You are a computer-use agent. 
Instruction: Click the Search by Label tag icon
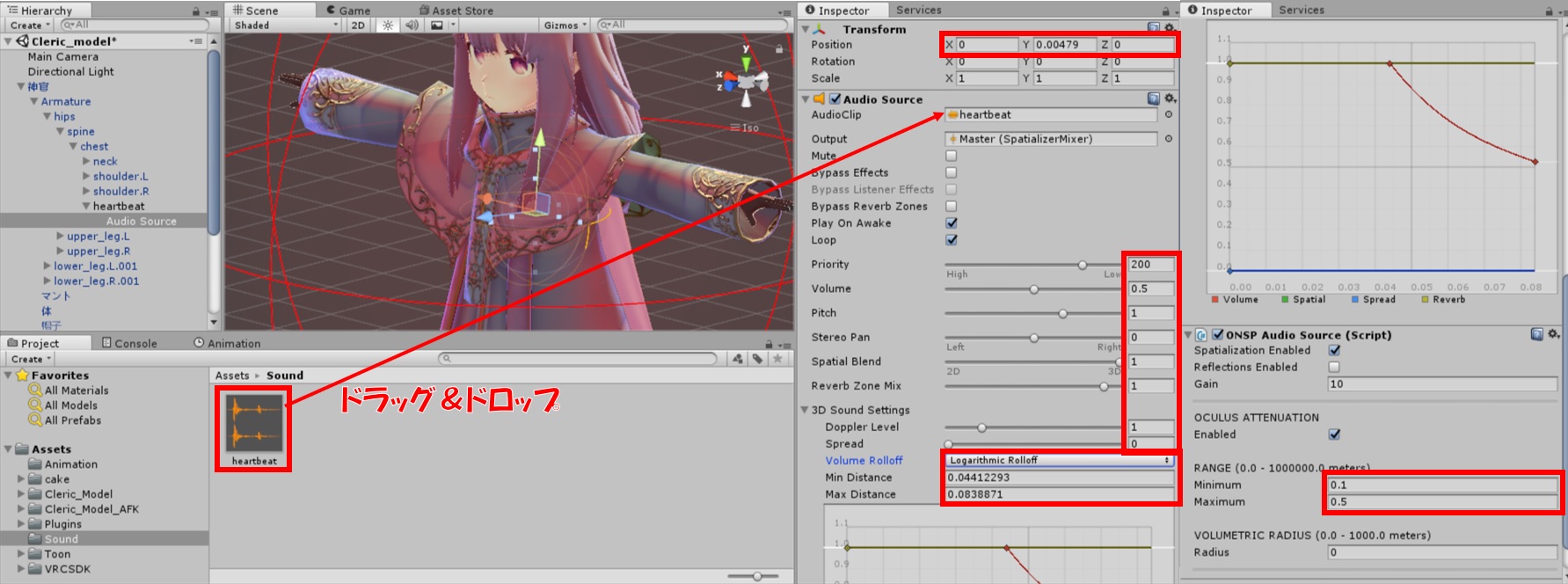point(757,359)
